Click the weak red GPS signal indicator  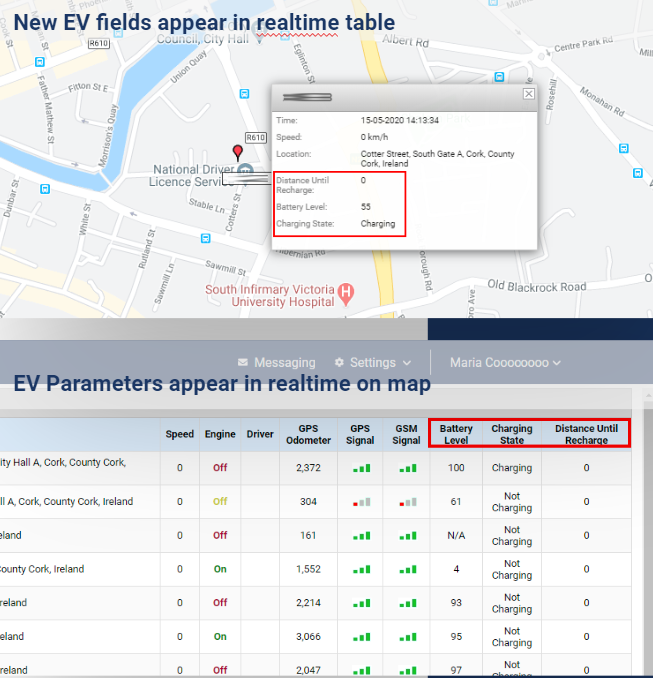[x=362, y=502]
